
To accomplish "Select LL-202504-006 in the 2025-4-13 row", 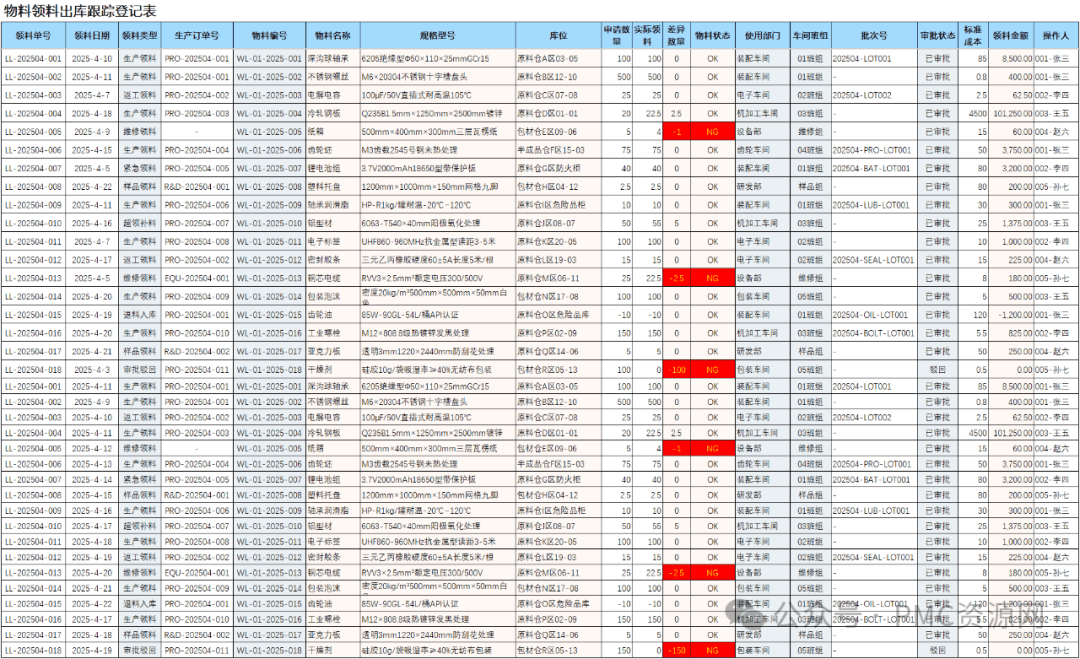I will pyautogui.click(x=33, y=464).
